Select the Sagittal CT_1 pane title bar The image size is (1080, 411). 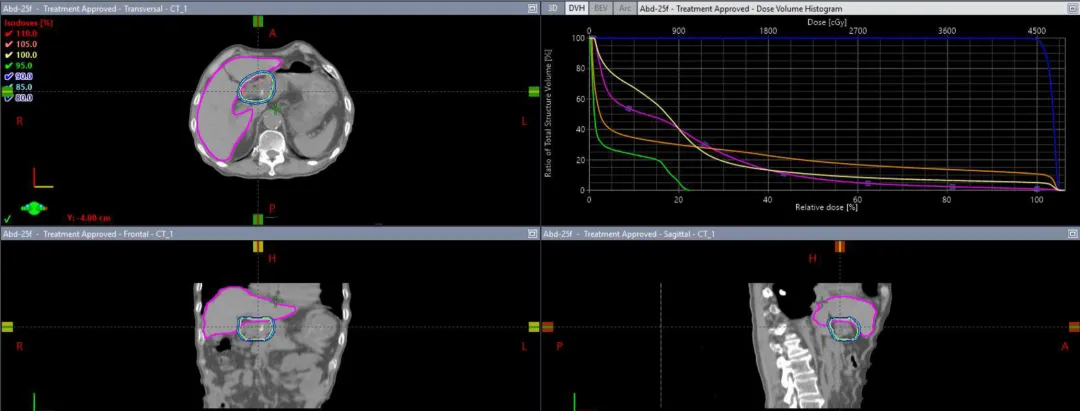coord(810,234)
